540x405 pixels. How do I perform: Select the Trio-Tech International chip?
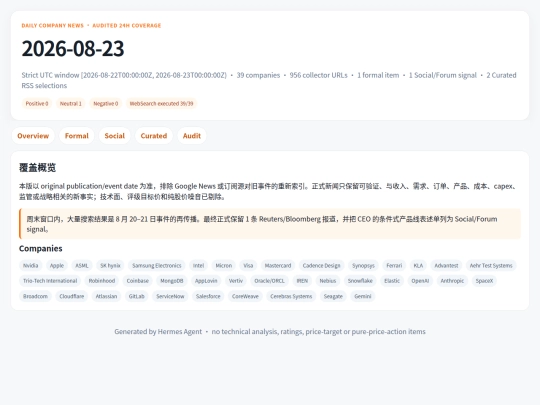(50, 281)
